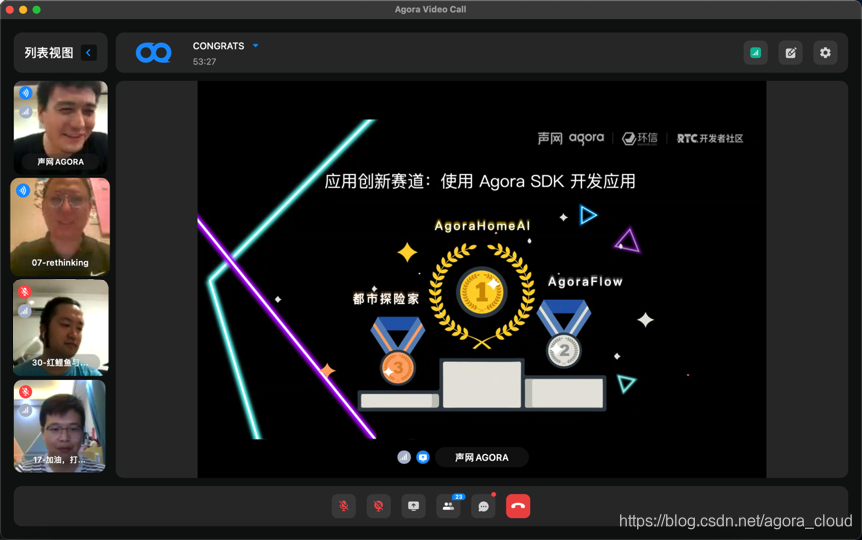Select the 07-rethinking participant thumbnail
The image size is (862, 540).
[x=60, y=227]
